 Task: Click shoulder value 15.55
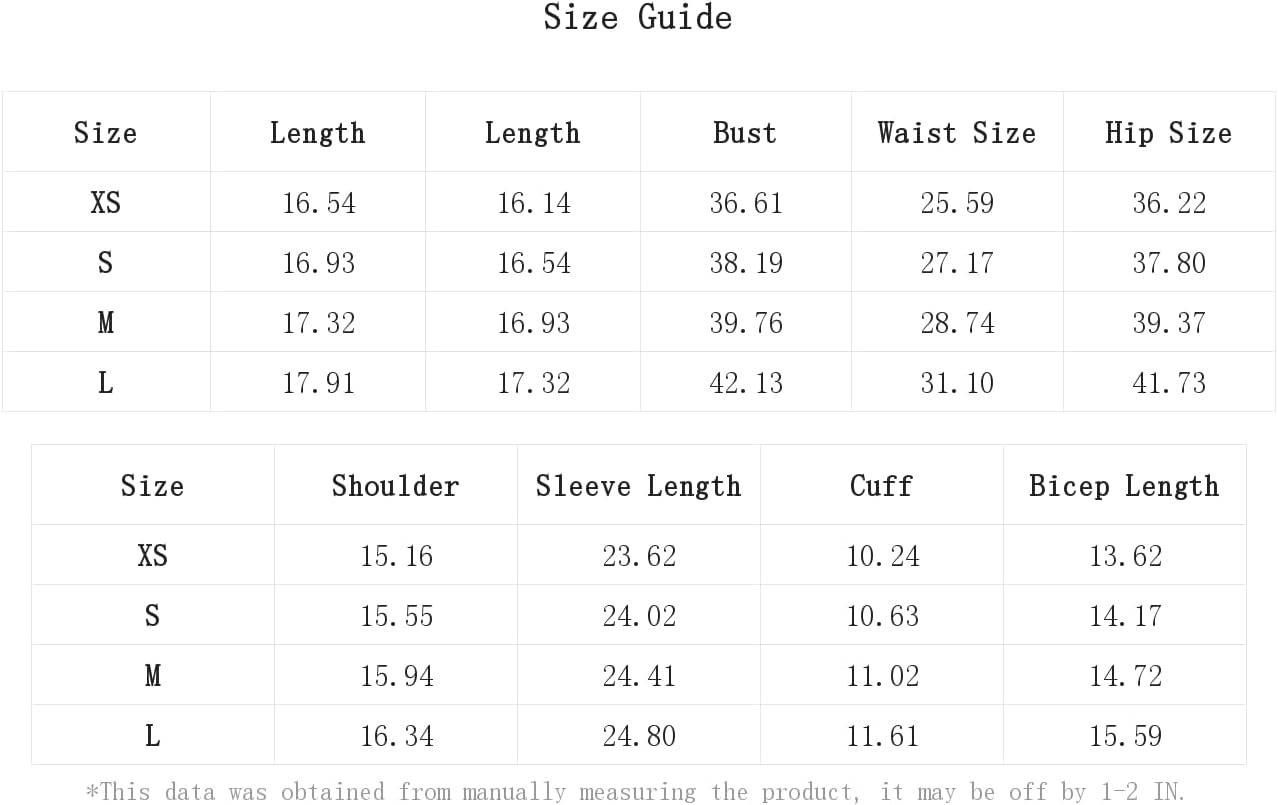coord(397,616)
